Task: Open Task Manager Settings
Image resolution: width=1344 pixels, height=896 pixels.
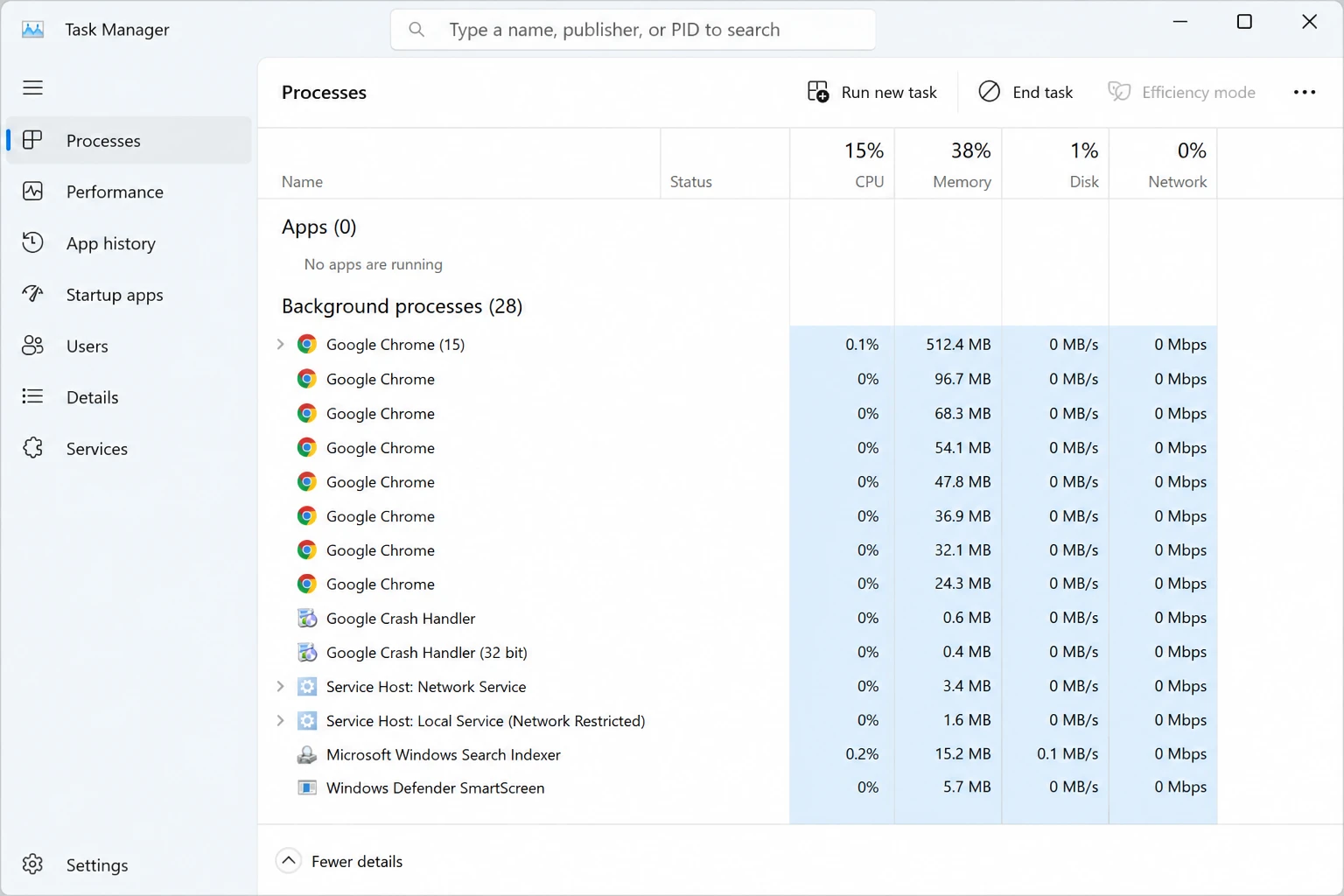Action: pyautogui.click(x=129, y=864)
